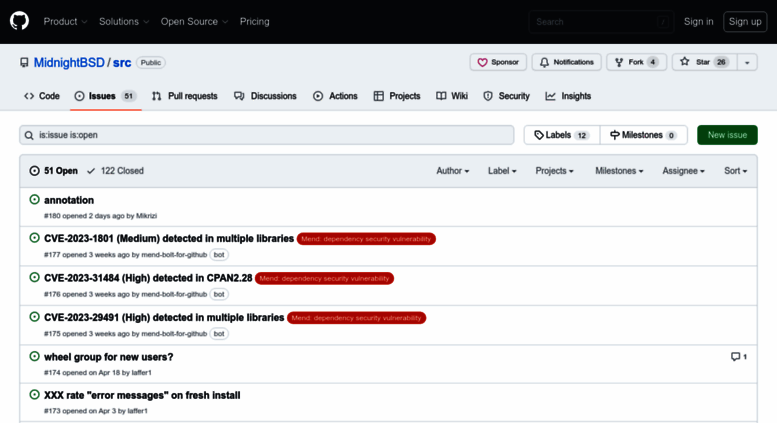
Task: Click the Notifications bell button
Action: pyautogui.click(x=566, y=62)
